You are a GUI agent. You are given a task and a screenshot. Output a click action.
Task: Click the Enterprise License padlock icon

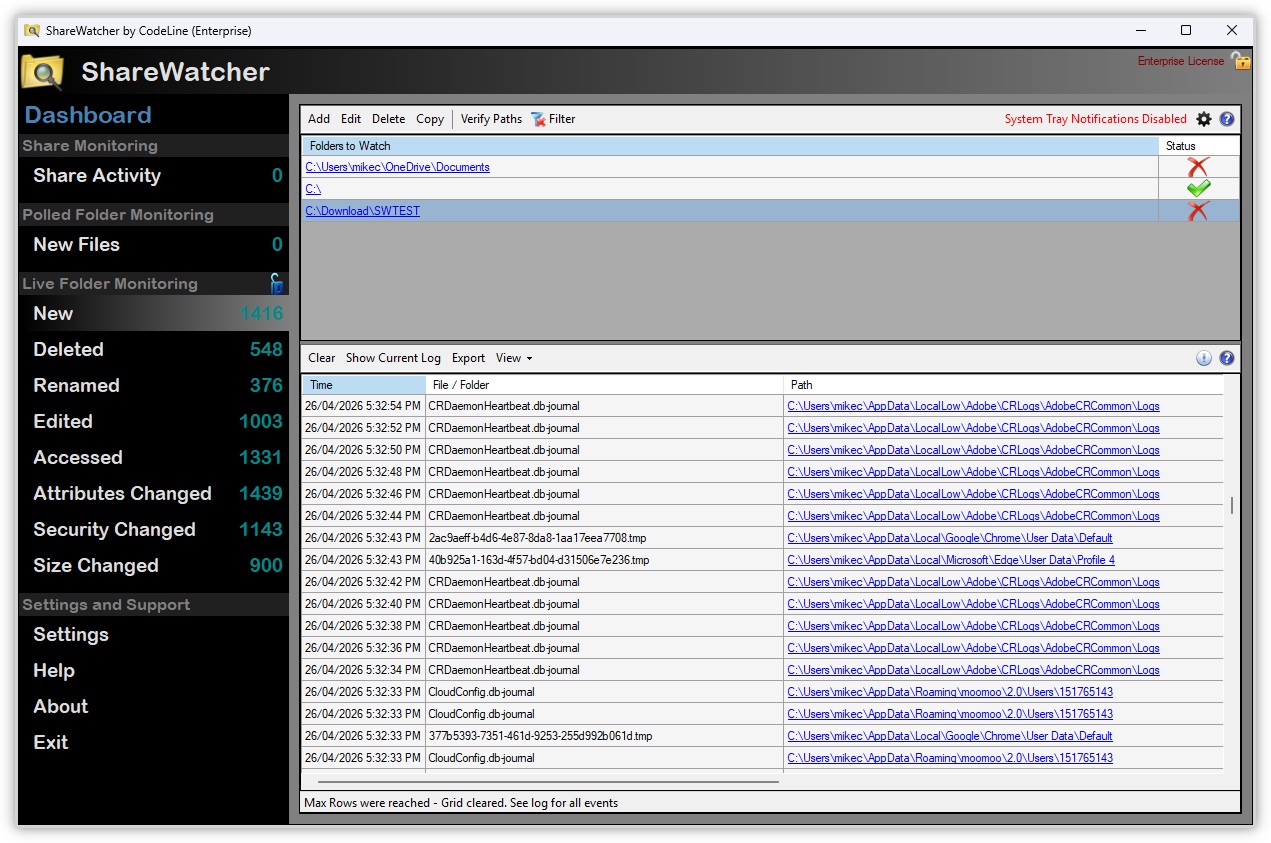tap(1241, 61)
